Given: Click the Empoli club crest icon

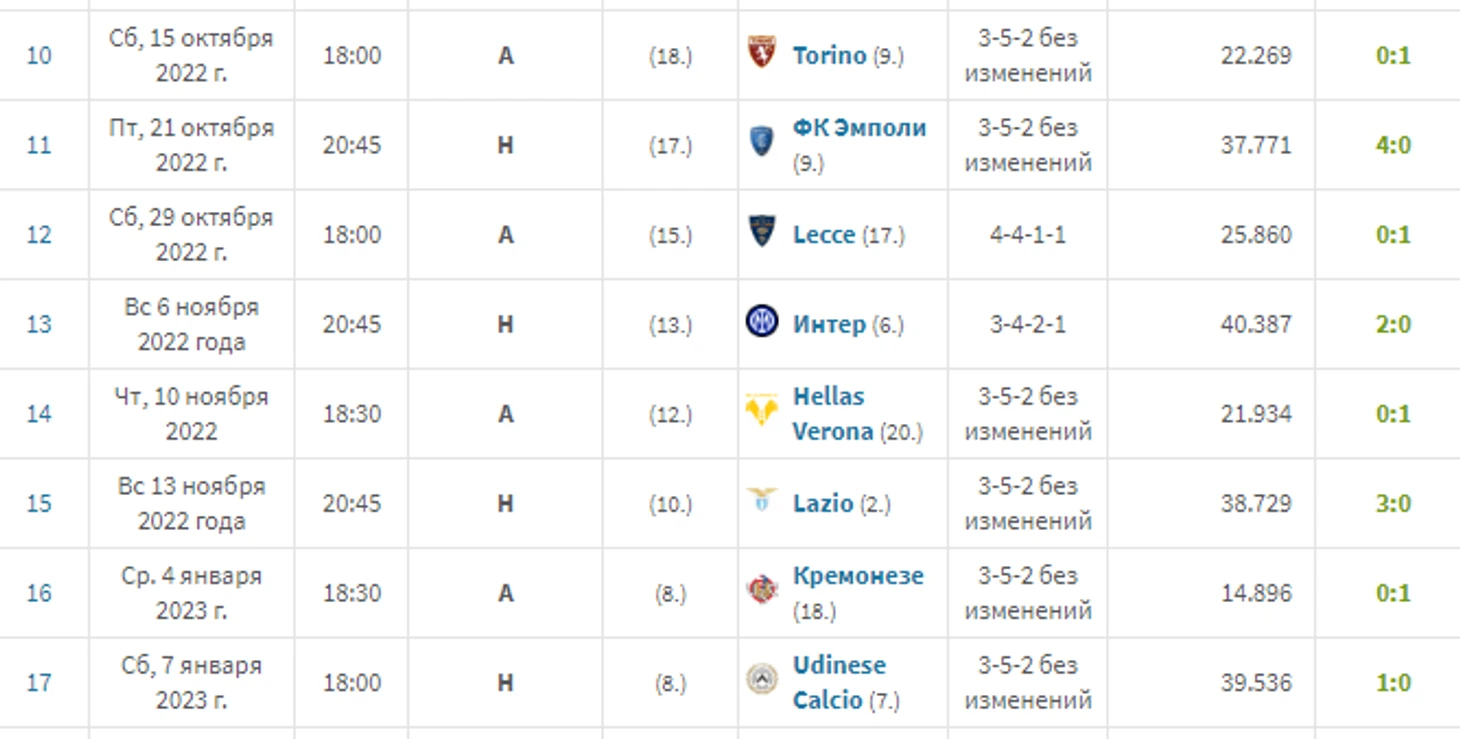Looking at the screenshot, I should 762,141.
